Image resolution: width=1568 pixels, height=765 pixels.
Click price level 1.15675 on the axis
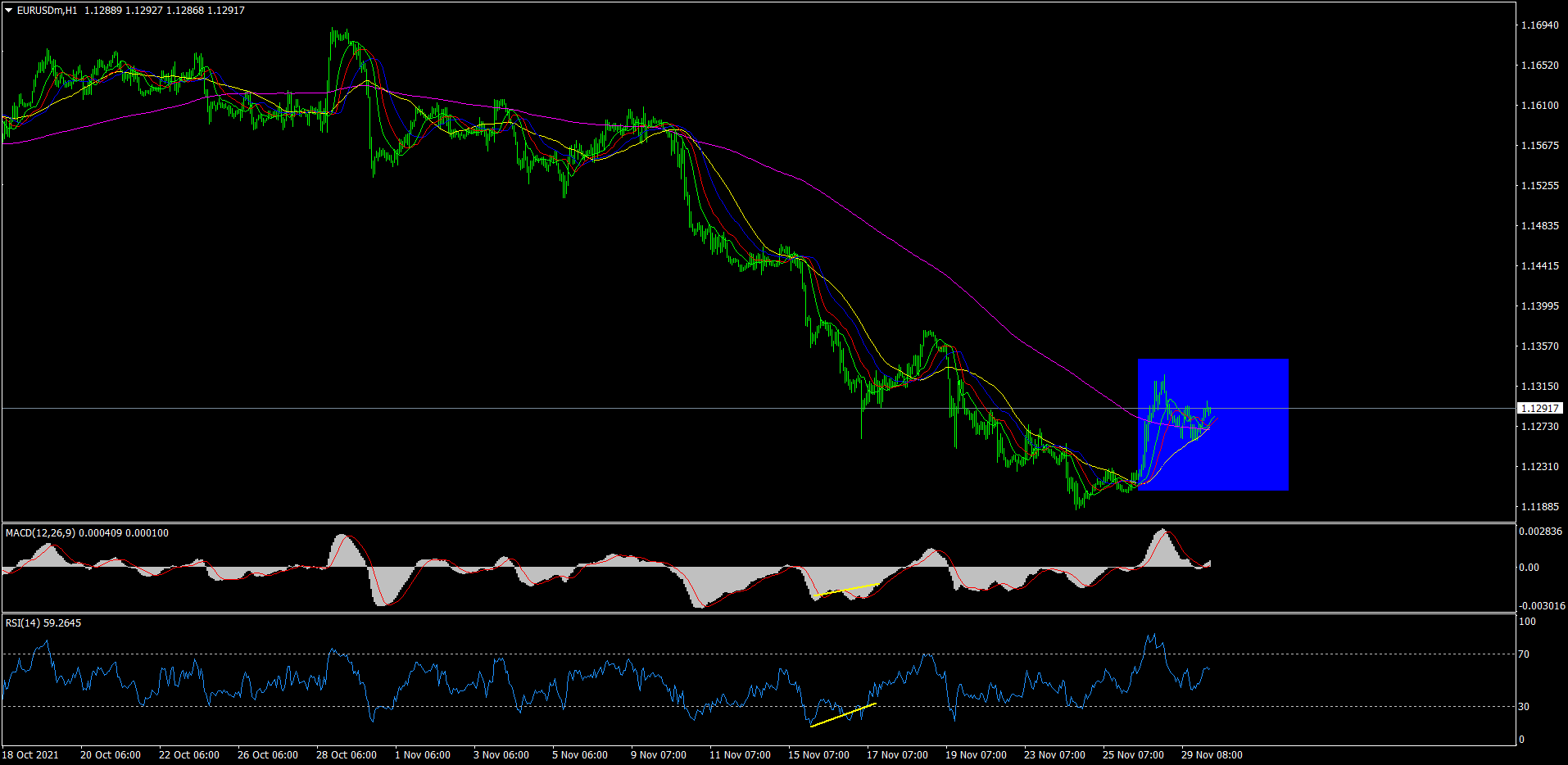pyautogui.click(x=1539, y=146)
